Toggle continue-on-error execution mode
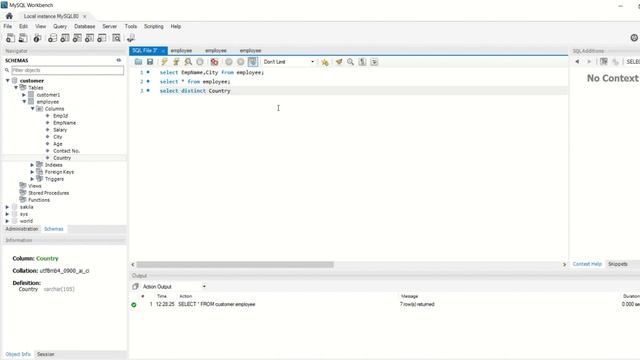The height and width of the screenshot is (360, 640). point(214,62)
